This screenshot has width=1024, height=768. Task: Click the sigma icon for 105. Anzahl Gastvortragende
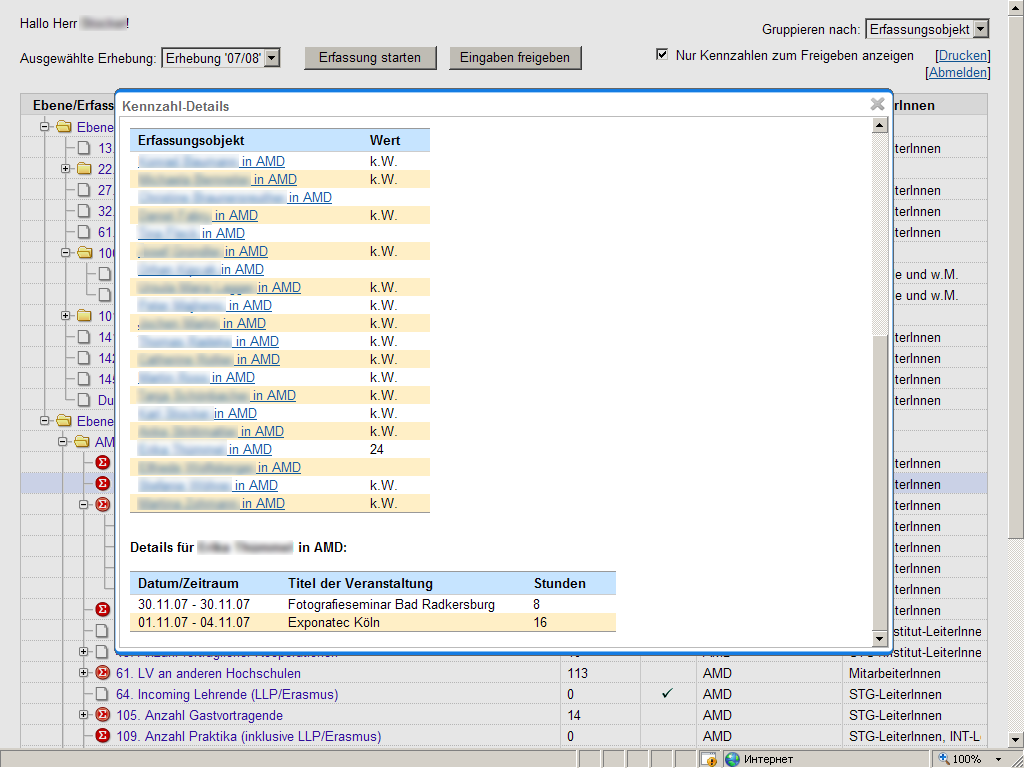pos(102,715)
